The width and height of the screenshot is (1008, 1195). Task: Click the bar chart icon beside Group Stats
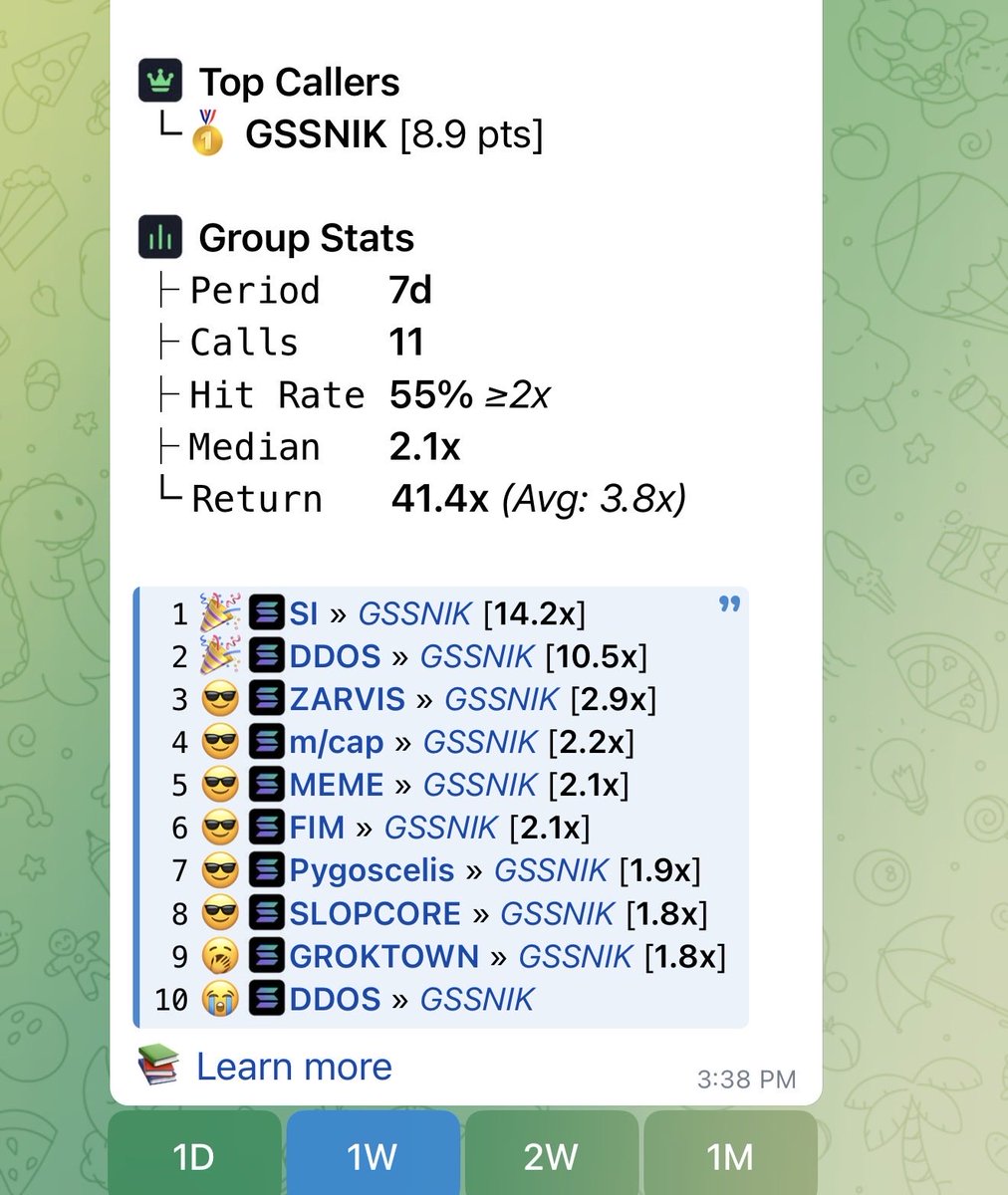(159, 237)
